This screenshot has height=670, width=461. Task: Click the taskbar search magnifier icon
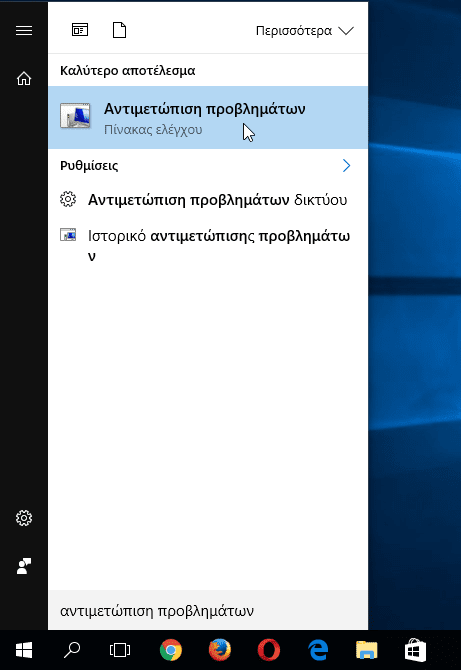click(72, 650)
